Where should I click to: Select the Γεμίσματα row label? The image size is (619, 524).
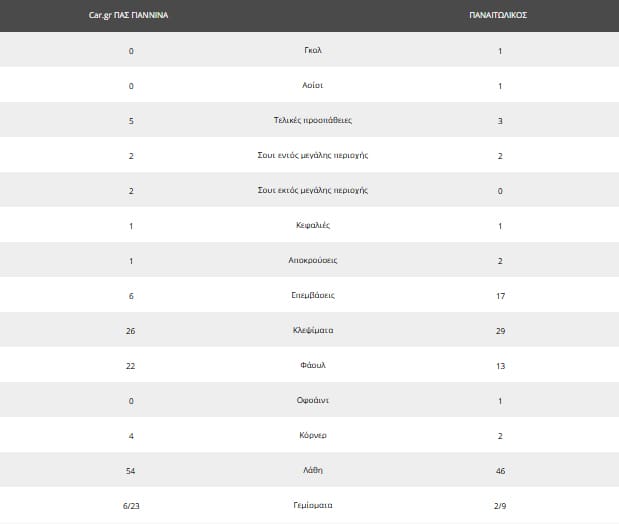tap(313, 505)
